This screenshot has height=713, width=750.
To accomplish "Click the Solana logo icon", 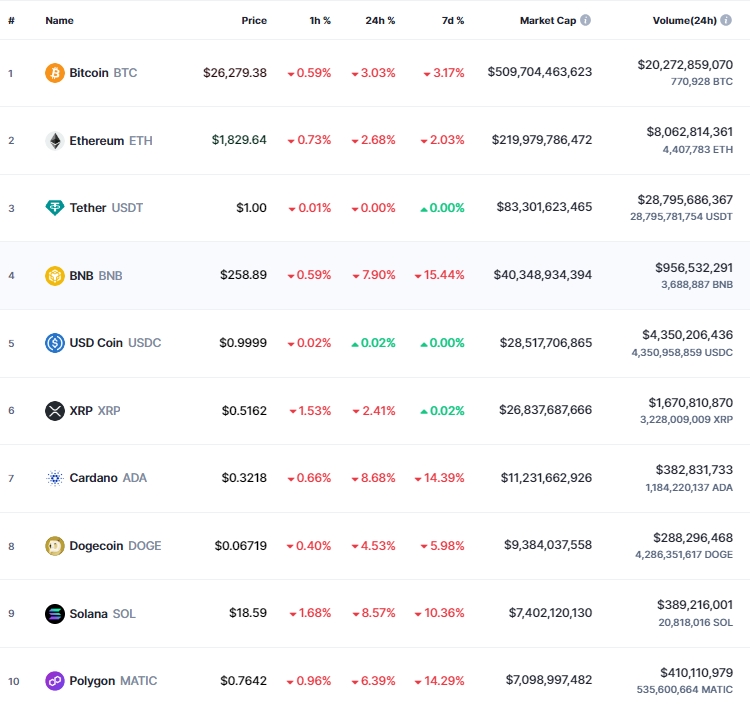I will (55, 614).
